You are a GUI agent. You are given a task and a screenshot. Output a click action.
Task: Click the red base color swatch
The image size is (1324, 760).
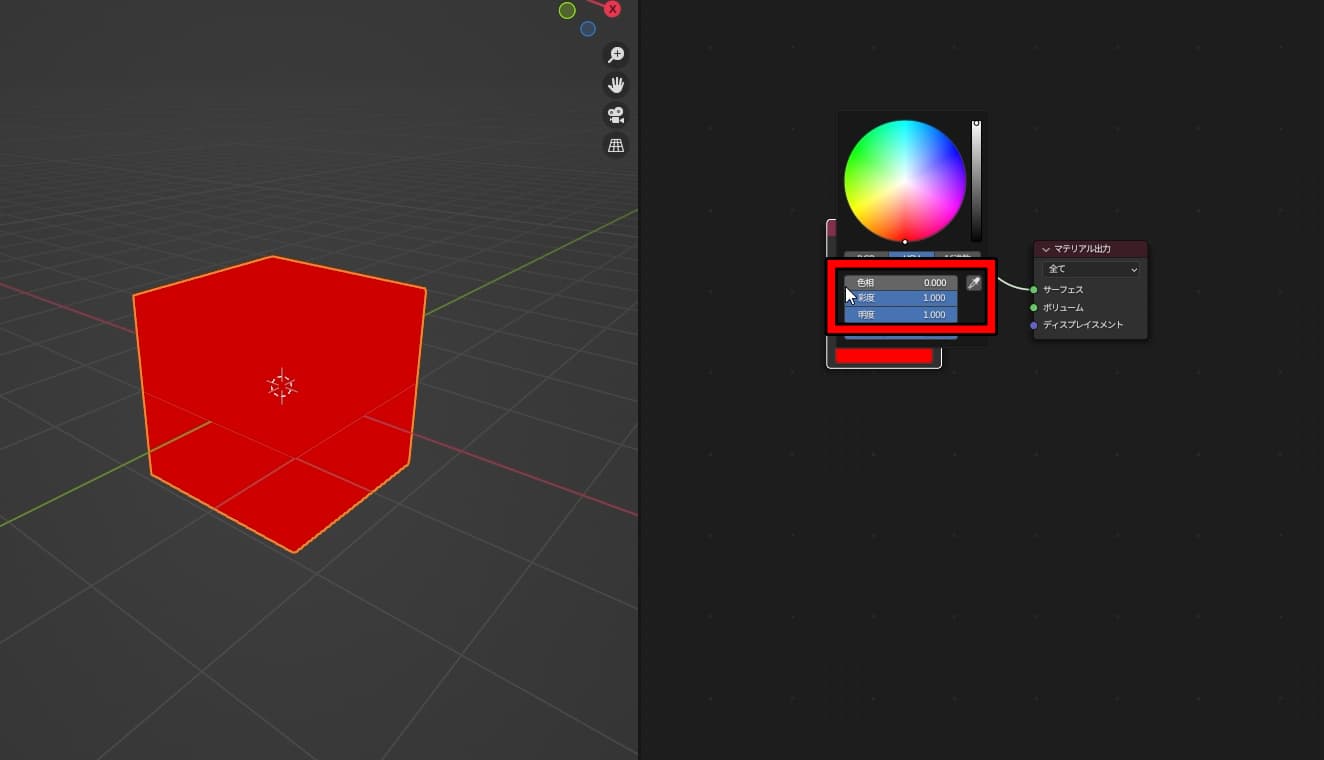click(x=884, y=356)
